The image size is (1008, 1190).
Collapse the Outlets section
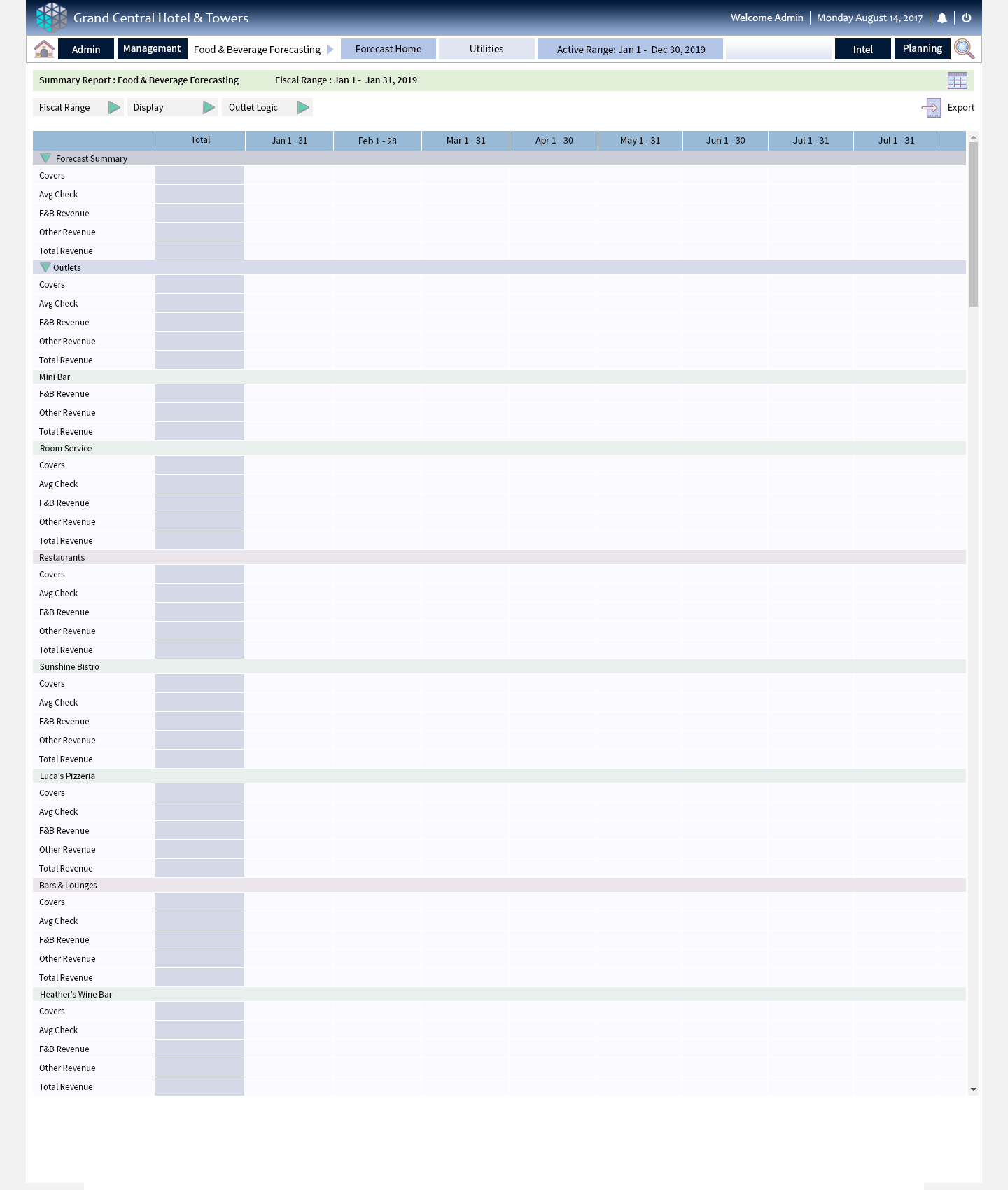coord(45,268)
